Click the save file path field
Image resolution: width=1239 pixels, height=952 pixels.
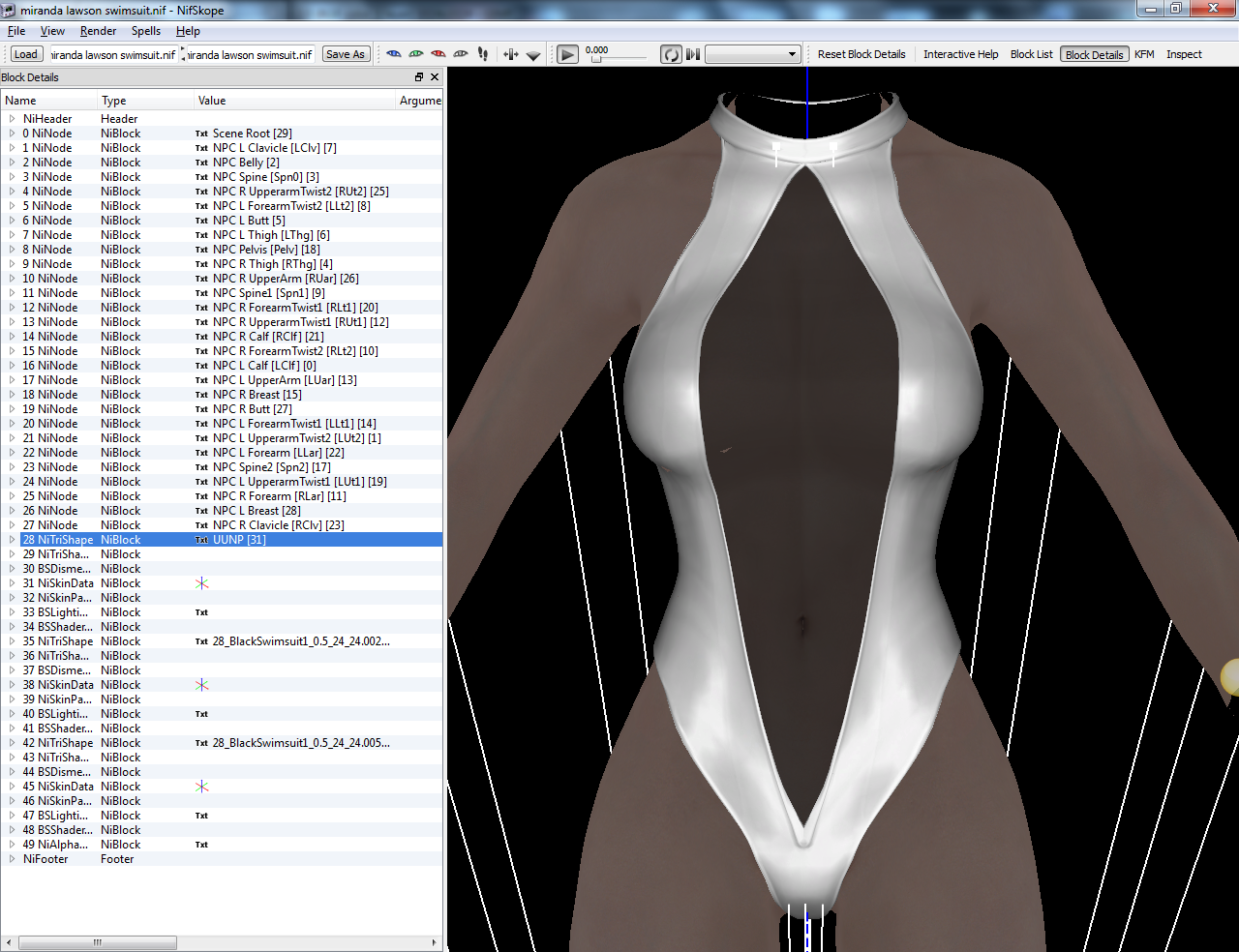[x=250, y=55]
